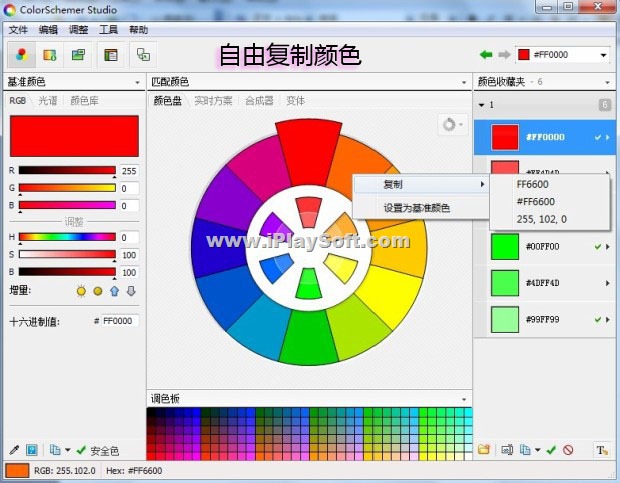The image size is (620, 483).
Task: Toggle the checkmark on the #FF0000 favorite
Action: (x=597, y=137)
